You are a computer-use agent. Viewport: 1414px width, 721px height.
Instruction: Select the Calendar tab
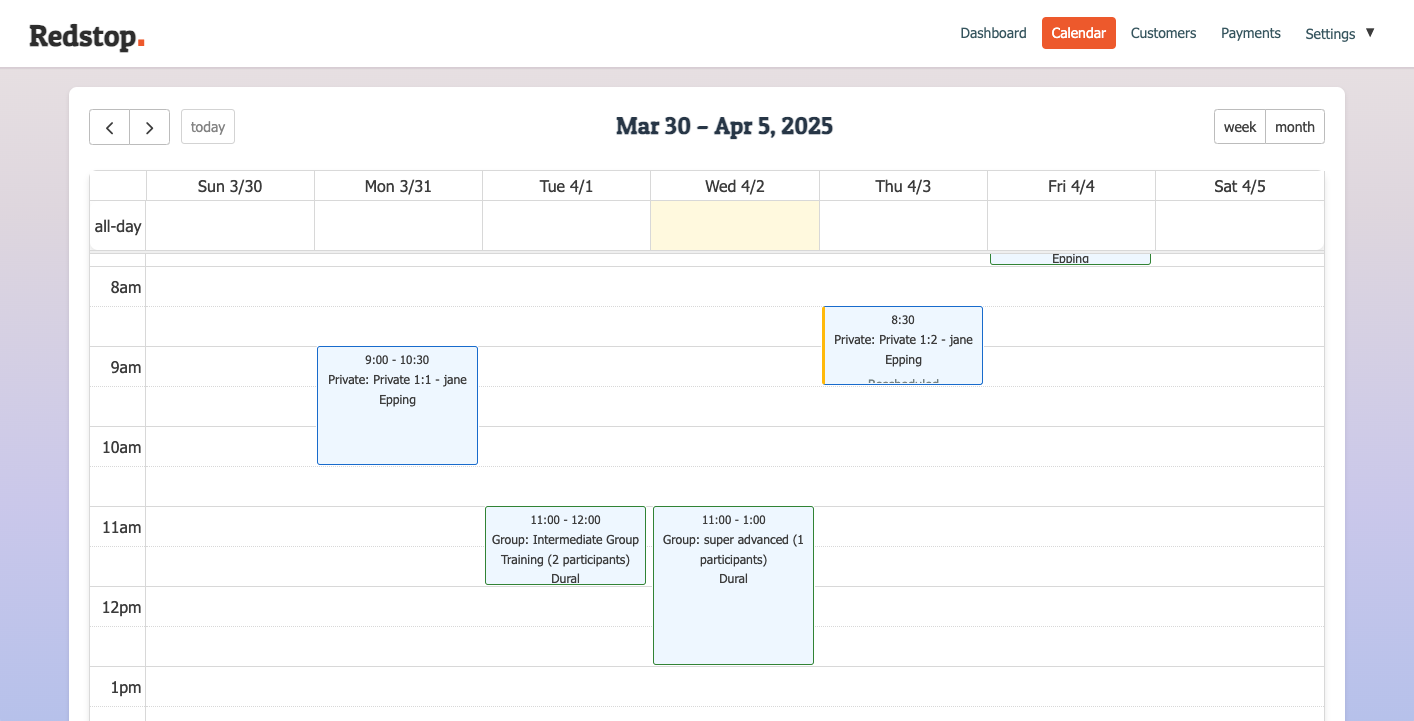coord(1078,33)
